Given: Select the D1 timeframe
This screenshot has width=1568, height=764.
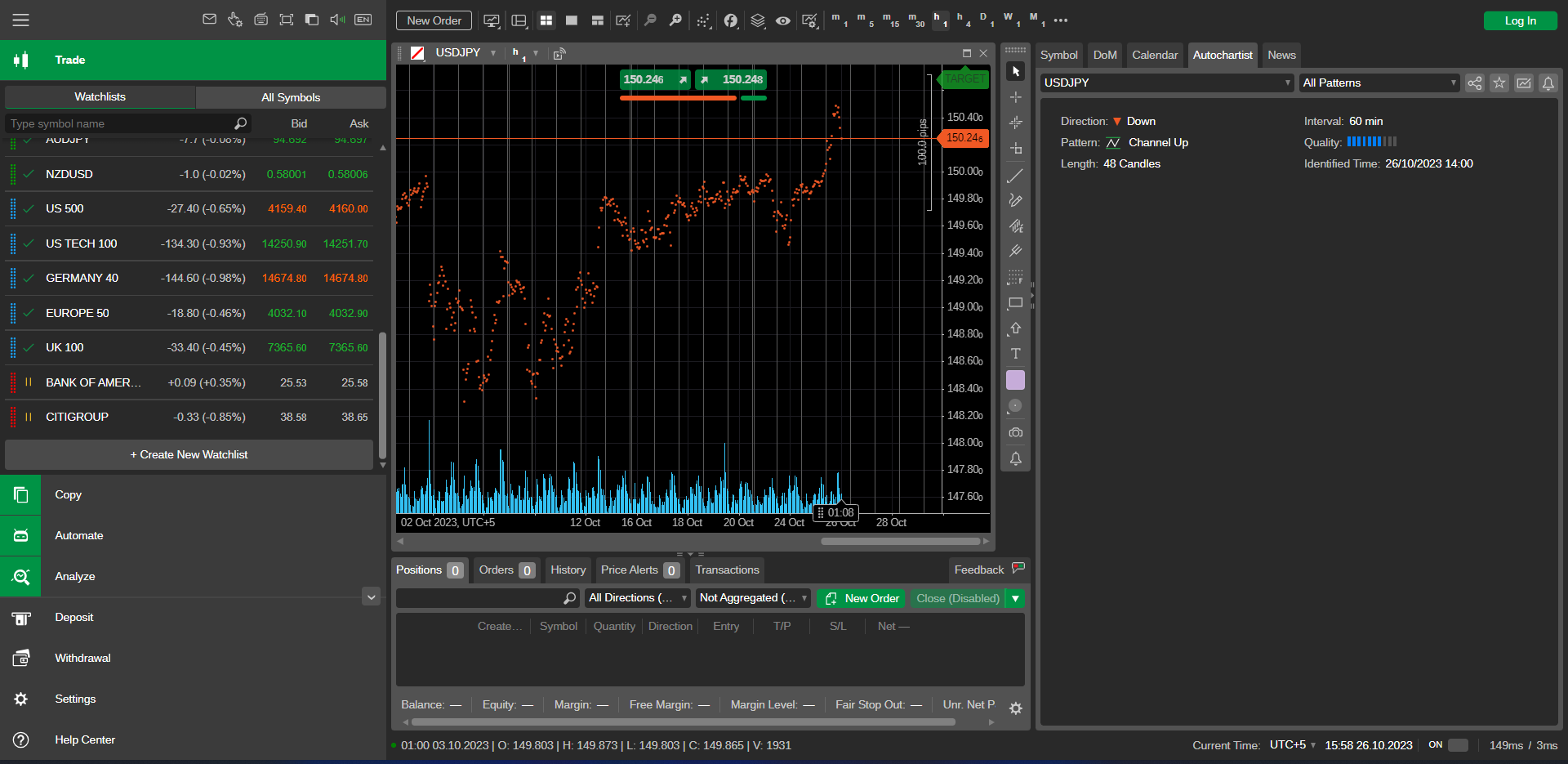Looking at the screenshot, I should point(987,20).
